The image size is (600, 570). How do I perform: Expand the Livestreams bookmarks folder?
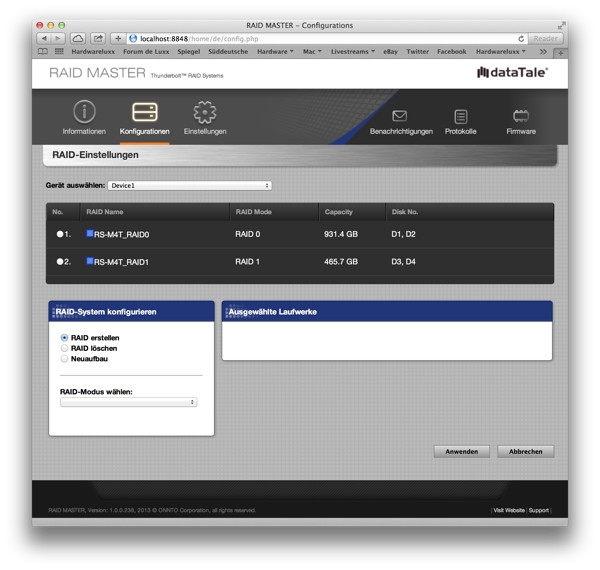click(x=352, y=51)
